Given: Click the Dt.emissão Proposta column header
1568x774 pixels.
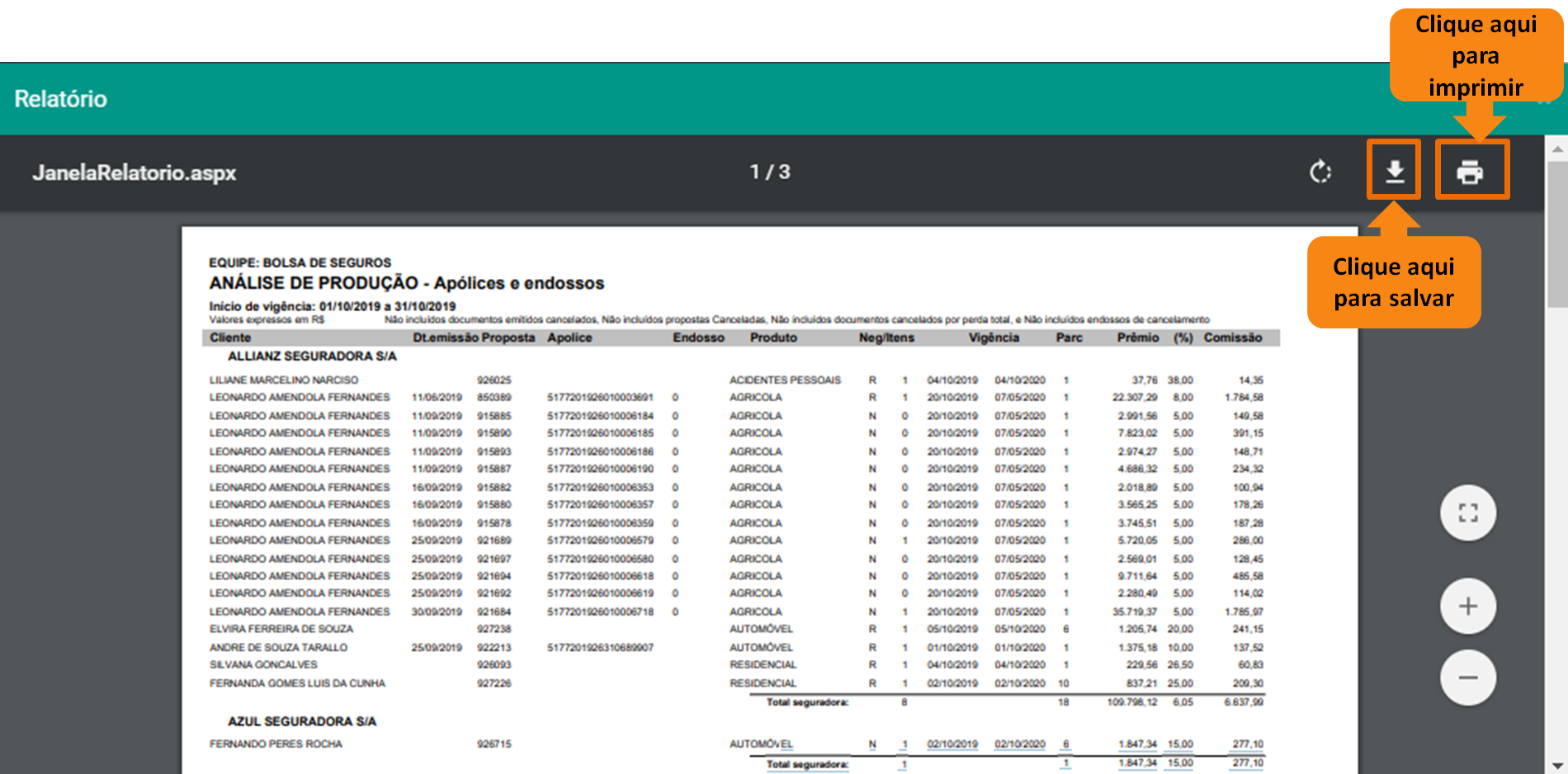Looking at the screenshot, I should tap(474, 337).
